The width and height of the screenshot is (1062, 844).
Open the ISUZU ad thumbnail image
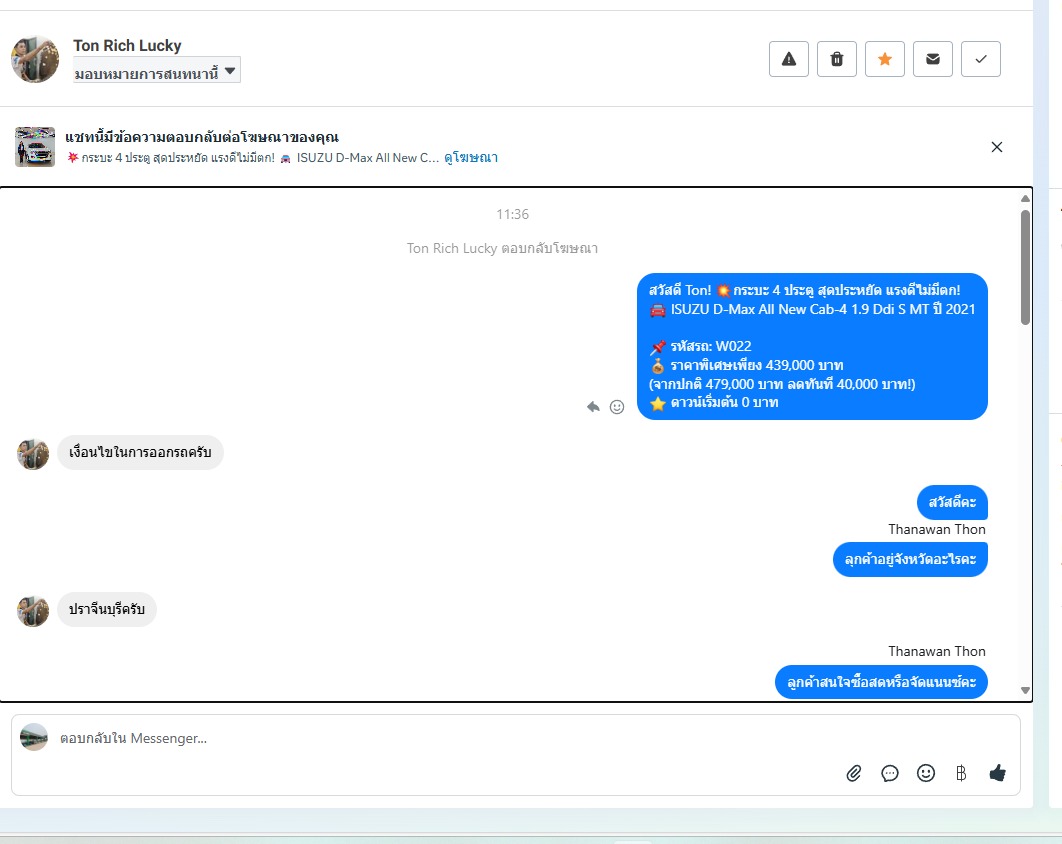click(35, 146)
